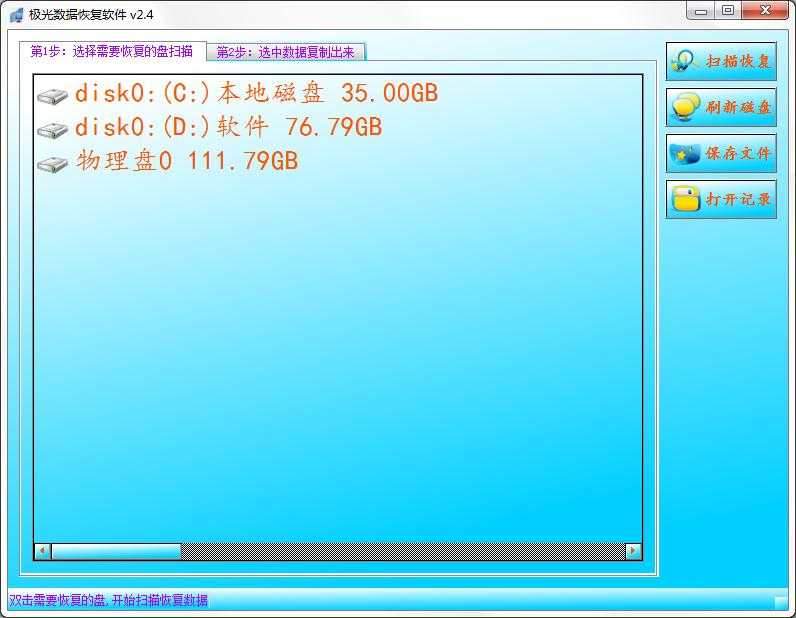The height and width of the screenshot is (618, 796).
Task: Click the drive icon beside disk0:(D:)
Action: (x=52, y=130)
